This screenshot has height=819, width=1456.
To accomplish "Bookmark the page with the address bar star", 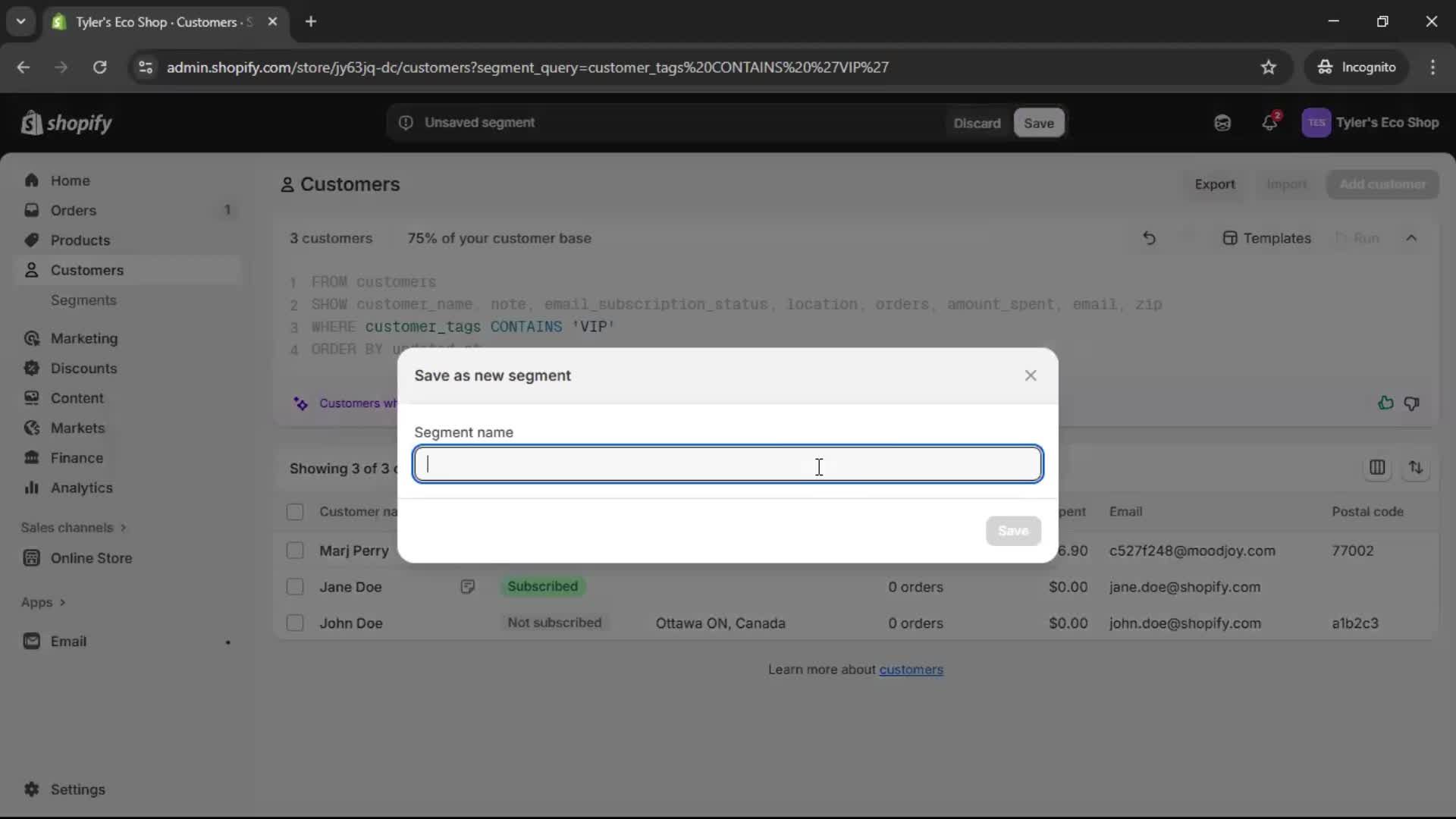I will point(1269,67).
